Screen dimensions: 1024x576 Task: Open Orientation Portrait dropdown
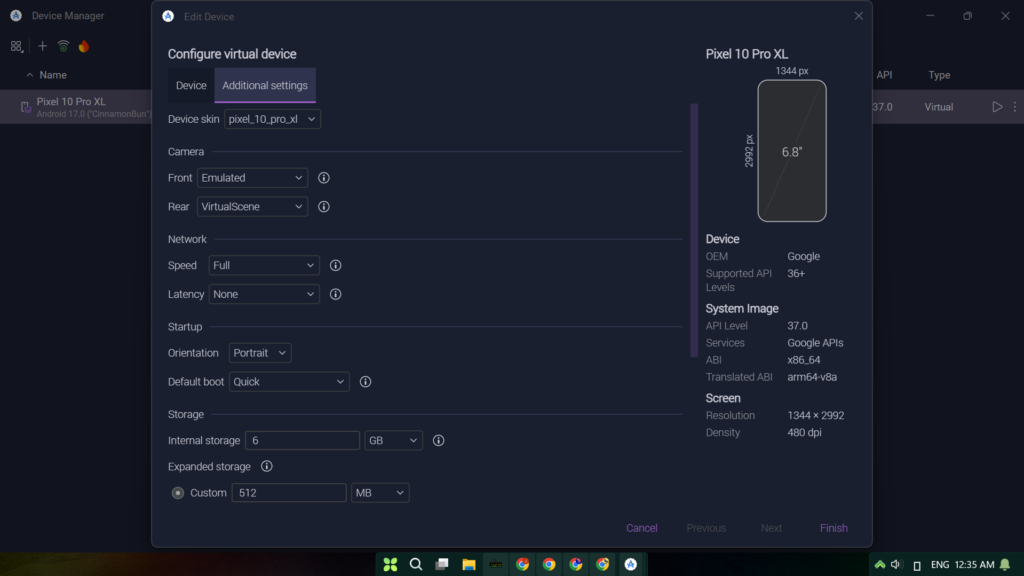point(260,353)
